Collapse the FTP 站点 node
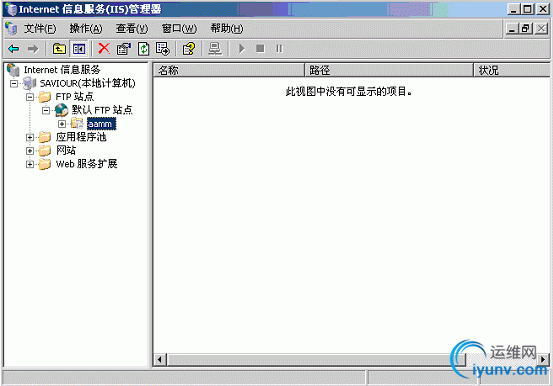Screen dimensions: 553x386 pos(30,97)
